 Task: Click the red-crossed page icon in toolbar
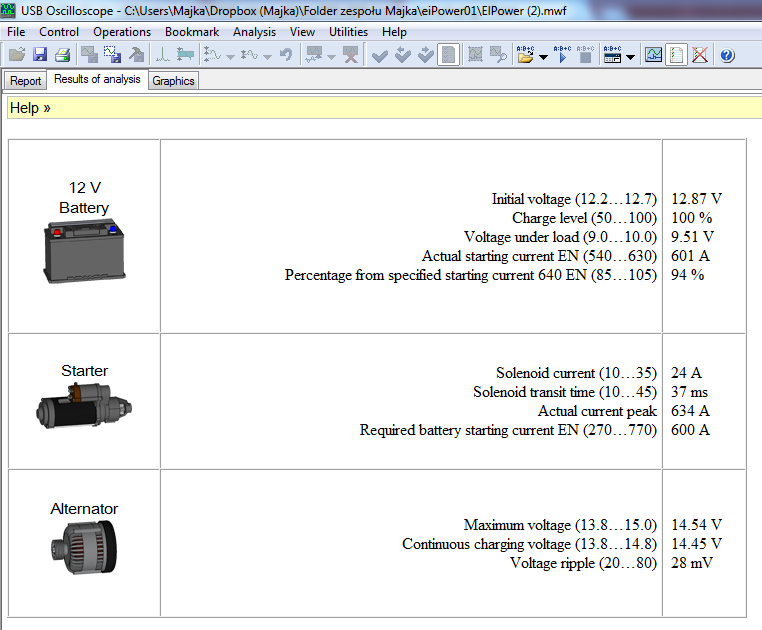pyautogui.click(x=700, y=56)
